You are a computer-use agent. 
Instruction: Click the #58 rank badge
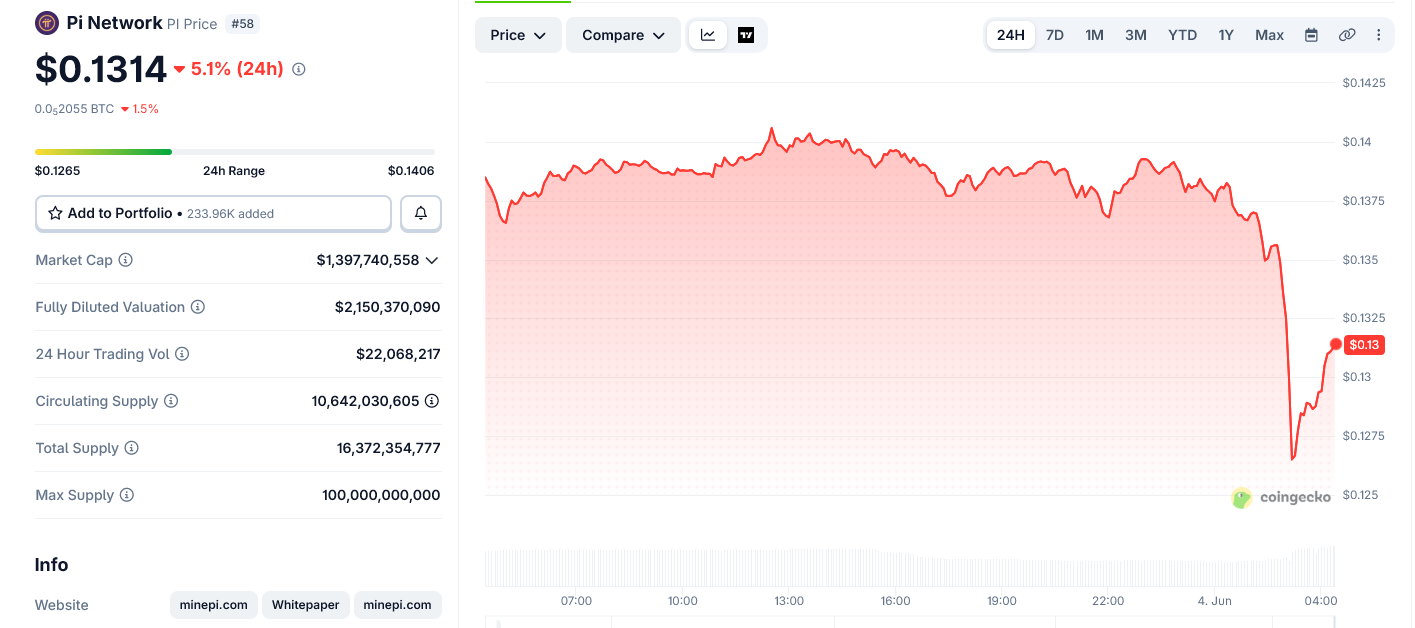[242, 23]
